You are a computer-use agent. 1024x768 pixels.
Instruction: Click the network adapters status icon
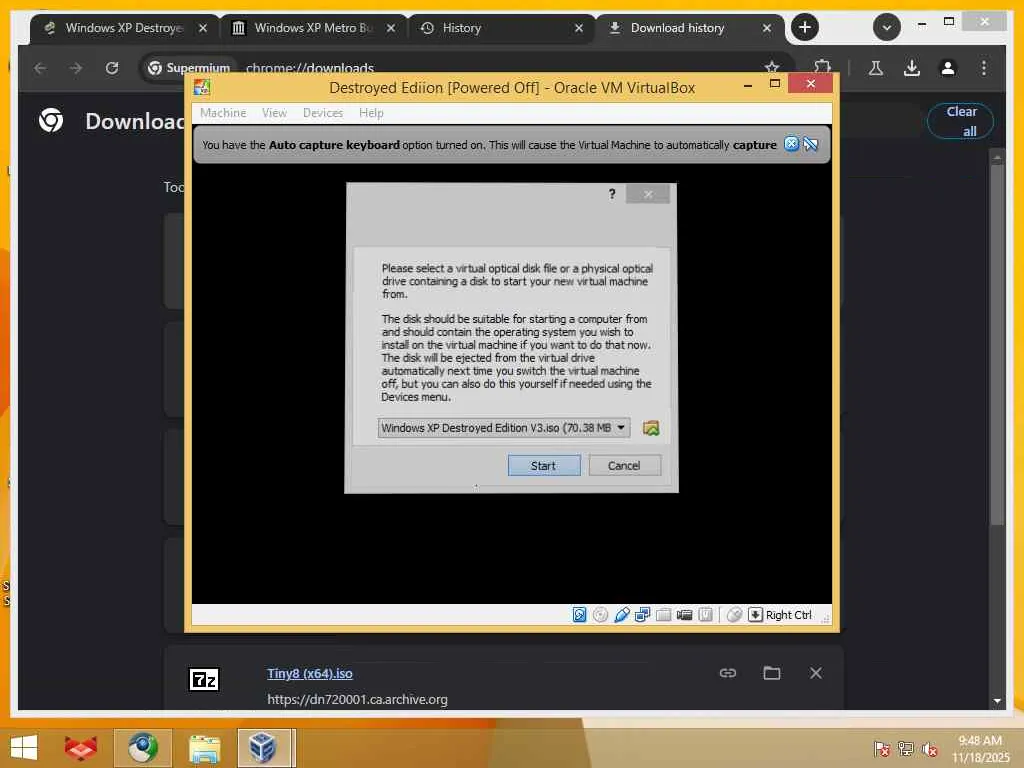click(643, 615)
